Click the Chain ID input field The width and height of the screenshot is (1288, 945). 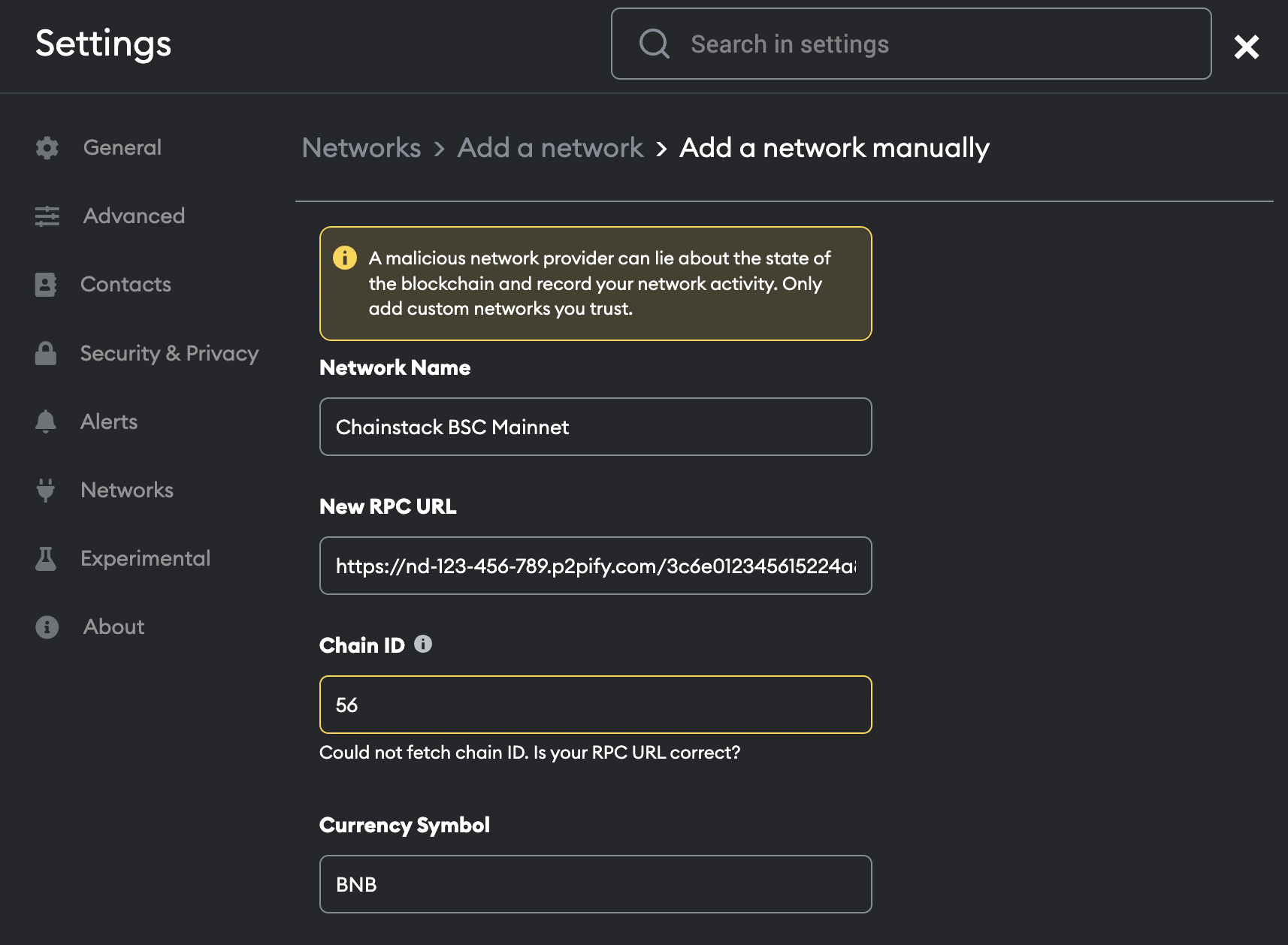pyautogui.click(x=596, y=705)
